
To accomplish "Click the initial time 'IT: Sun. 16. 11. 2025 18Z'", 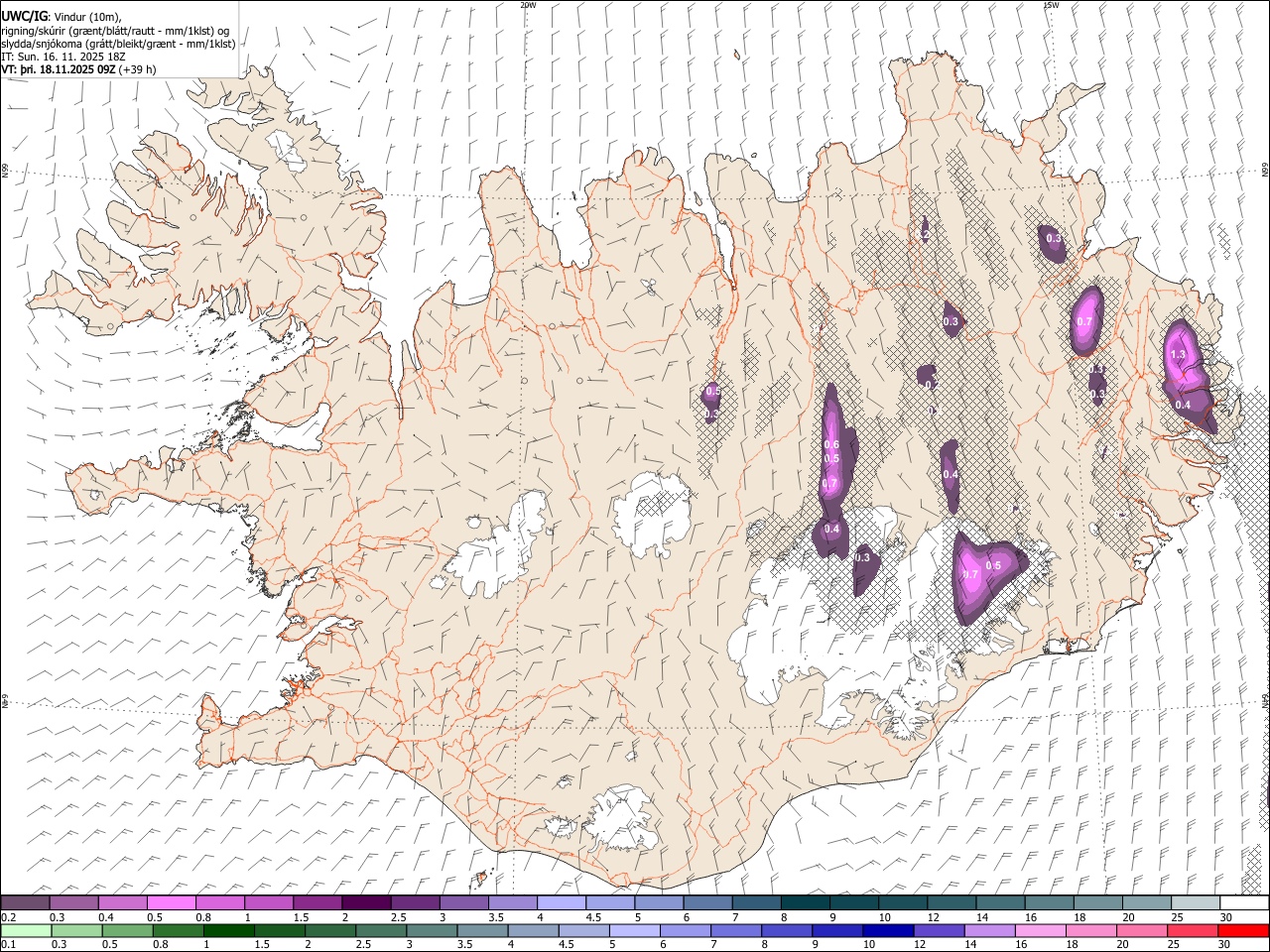I will [63, 57].
